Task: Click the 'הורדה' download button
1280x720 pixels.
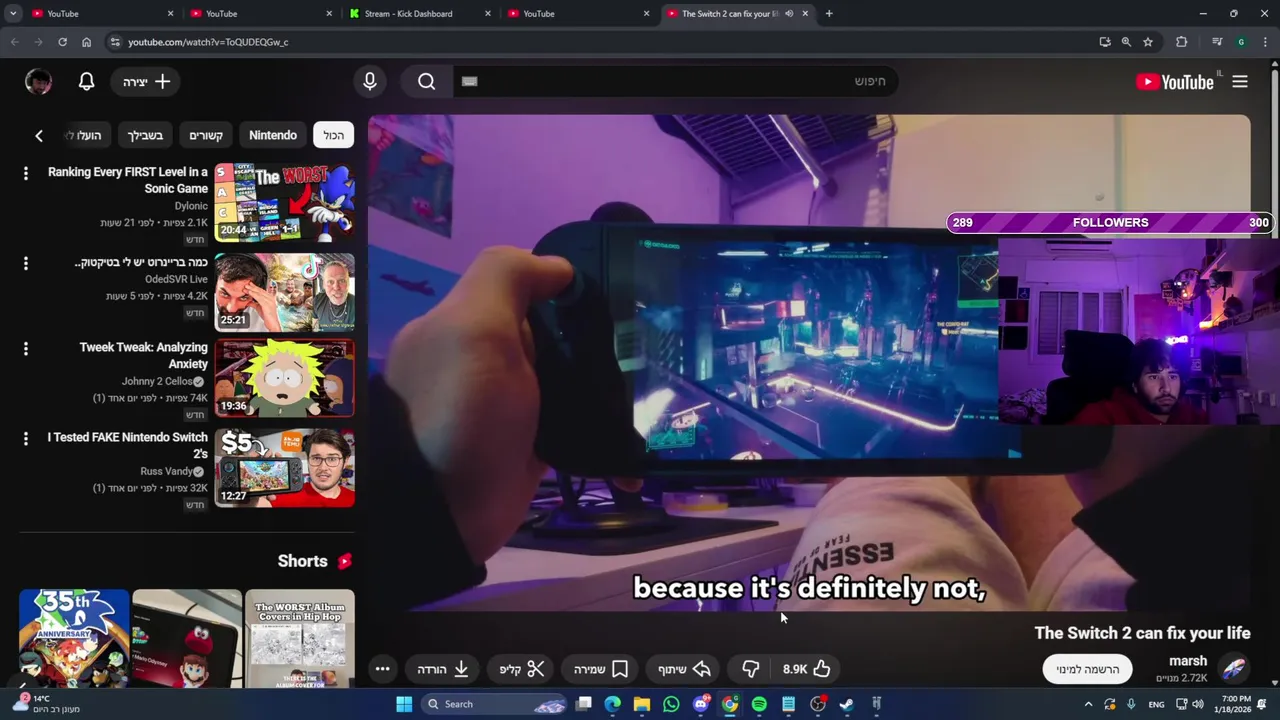Action: coord(443,669)
